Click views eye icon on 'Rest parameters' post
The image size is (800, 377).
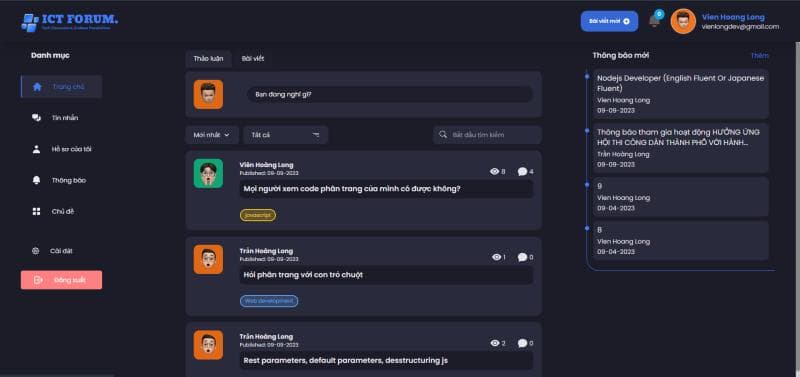494,343
